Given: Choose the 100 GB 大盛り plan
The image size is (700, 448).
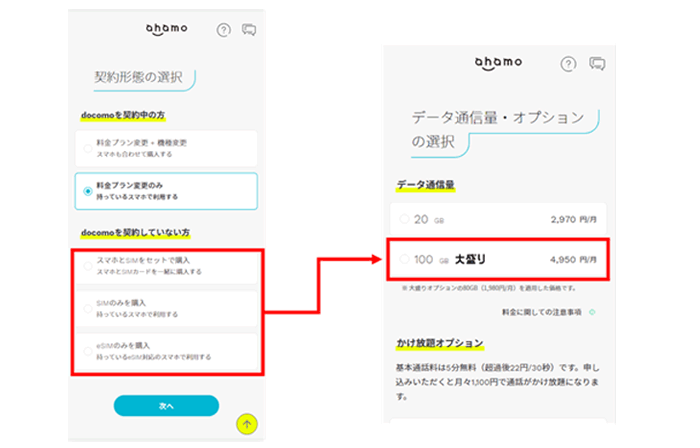Looking at the screenshot, I should tap(498, 259).
